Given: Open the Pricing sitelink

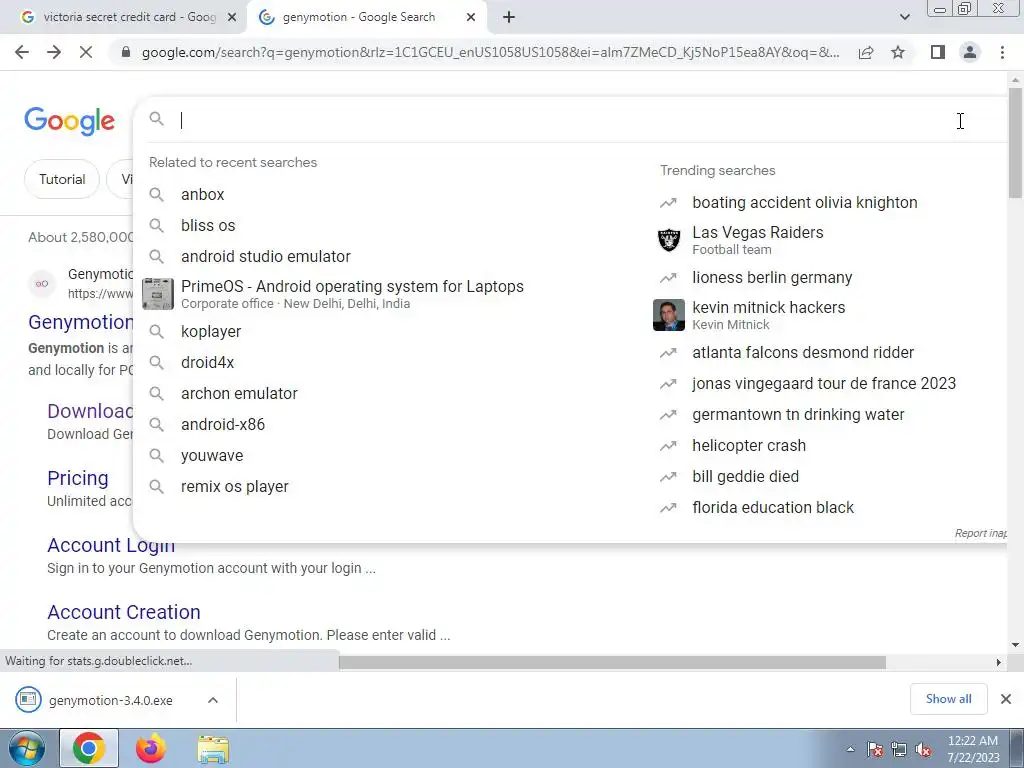Looking at the screenshot, I should (x=78, y=478).
